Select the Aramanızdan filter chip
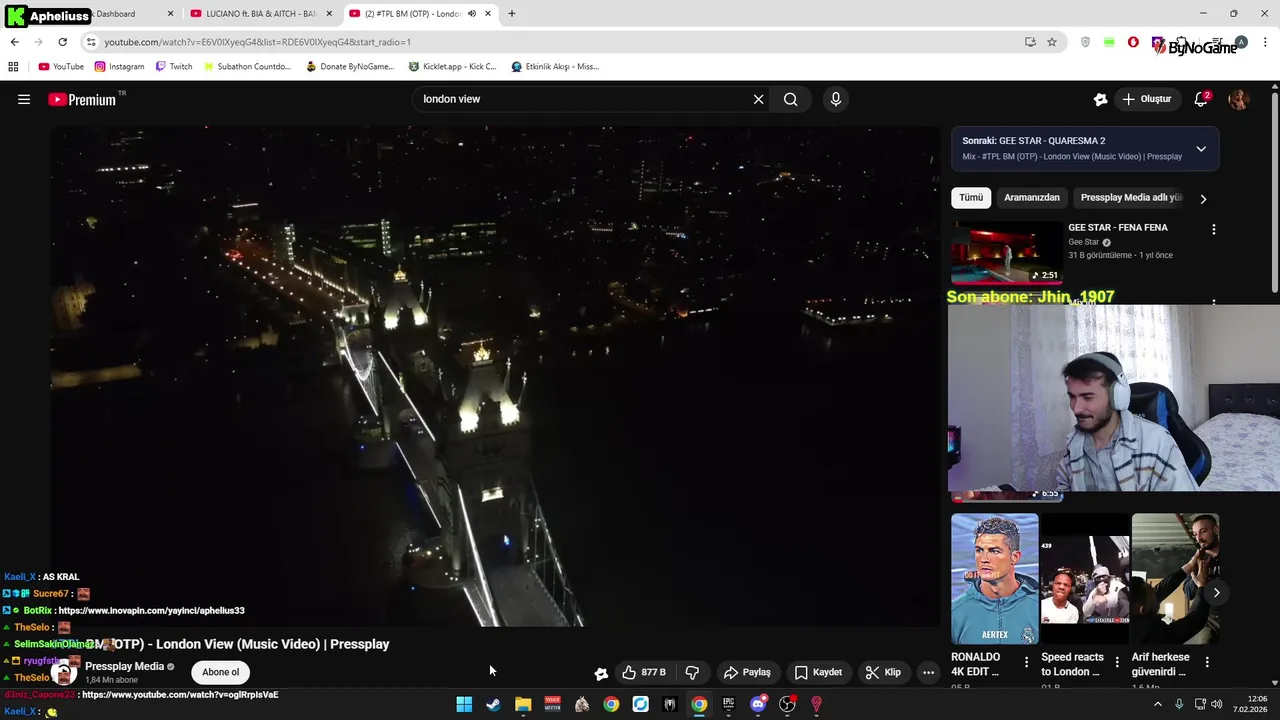This screenshot has width=1280, height=720. coord(1031,198)
